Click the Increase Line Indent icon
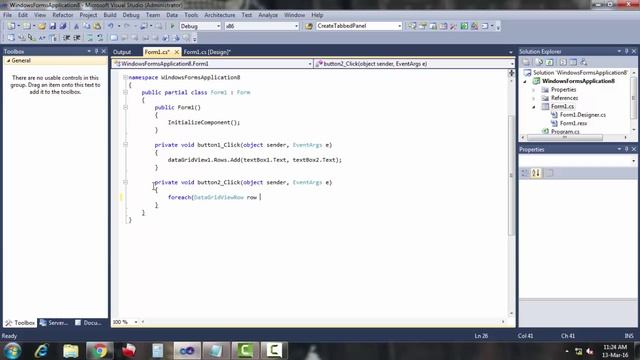Screen dimensions: 640x360 click(76, 38)
